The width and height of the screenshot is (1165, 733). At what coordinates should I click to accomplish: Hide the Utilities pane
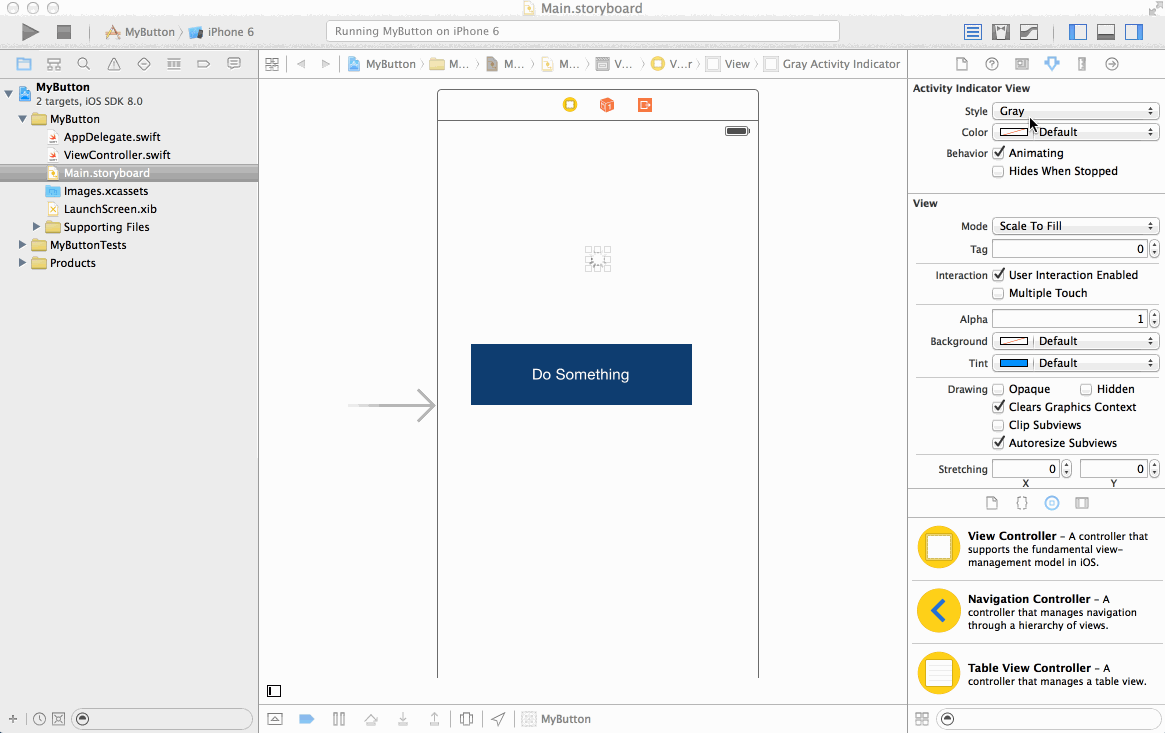click(1134, 32)
